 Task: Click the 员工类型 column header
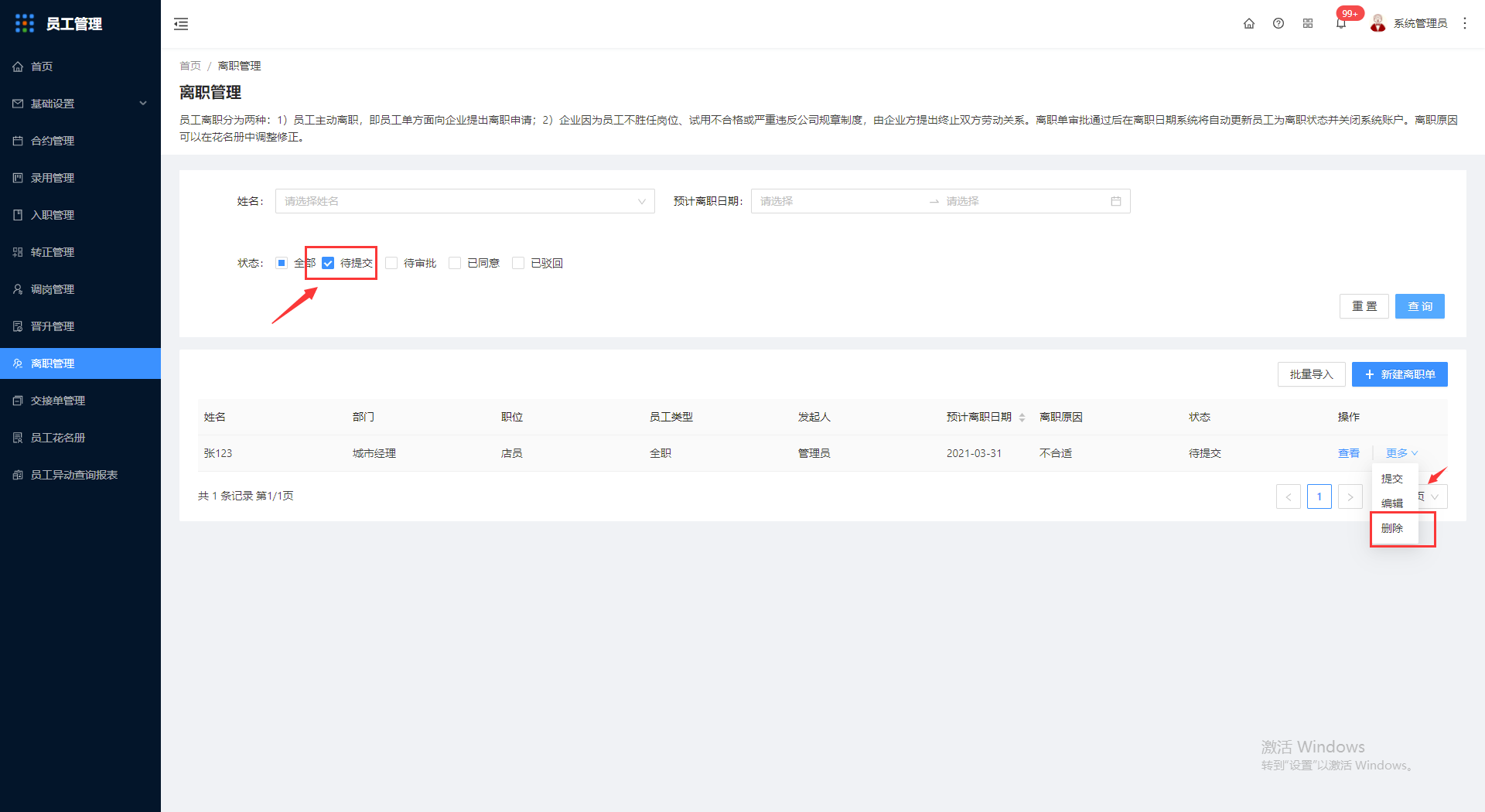(671, 417)
